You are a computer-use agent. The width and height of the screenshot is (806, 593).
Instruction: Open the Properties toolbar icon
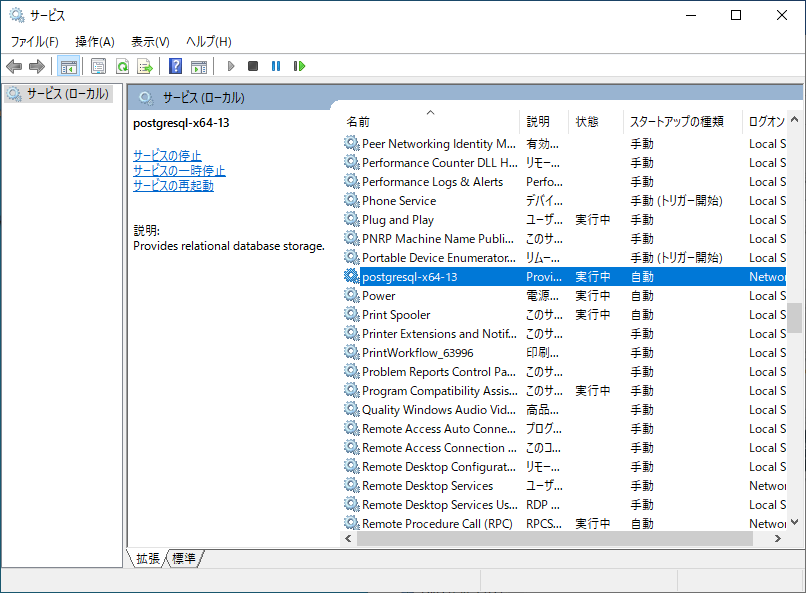(x=98, y=66)
